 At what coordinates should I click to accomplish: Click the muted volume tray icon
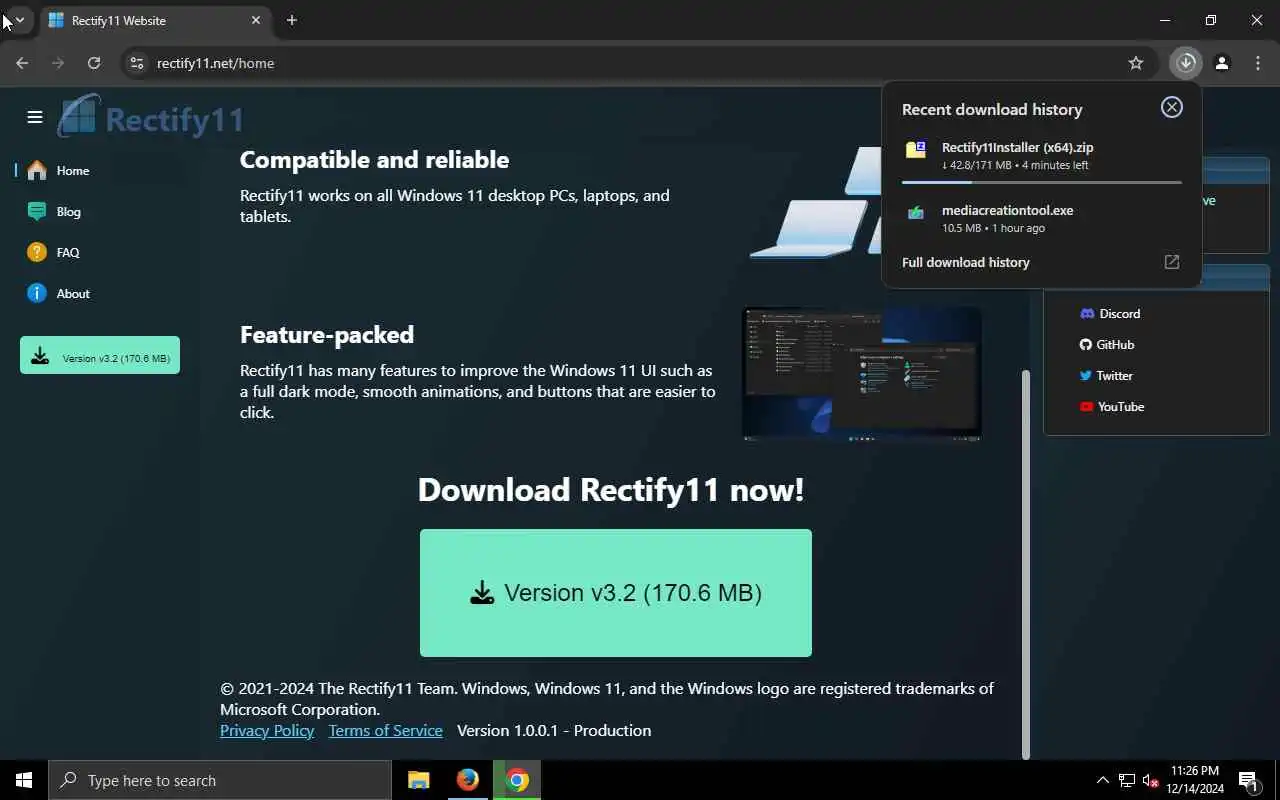click(x=1151, y=780)
